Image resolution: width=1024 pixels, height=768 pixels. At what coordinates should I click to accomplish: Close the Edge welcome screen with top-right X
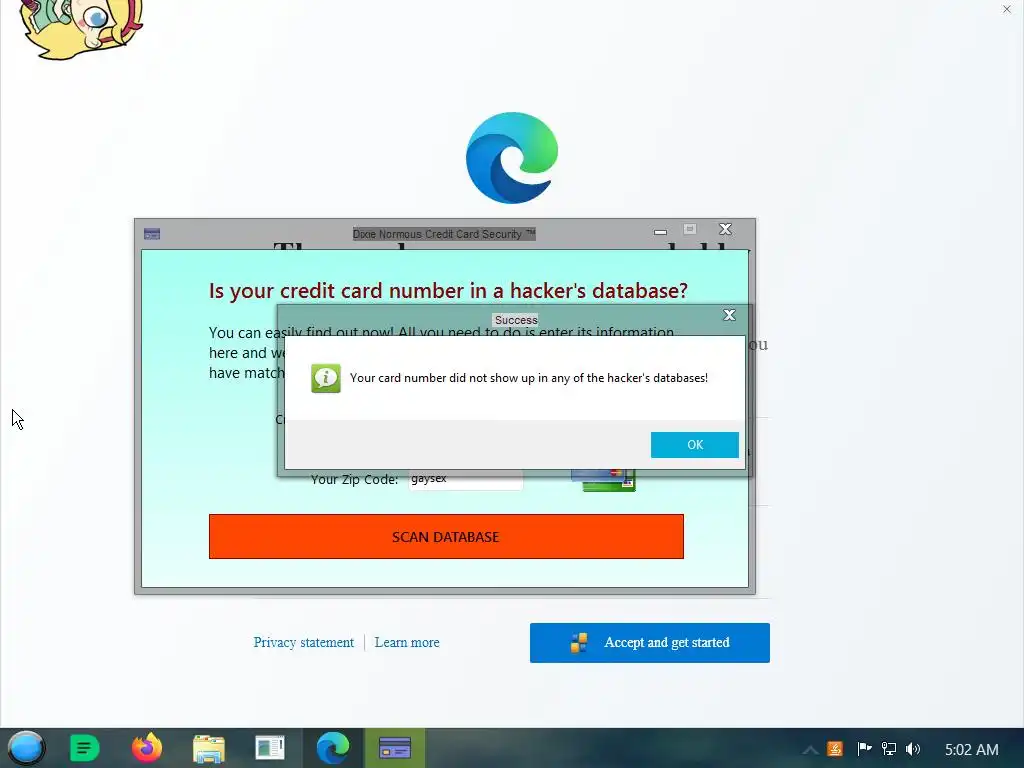(x=1006, y=9)
